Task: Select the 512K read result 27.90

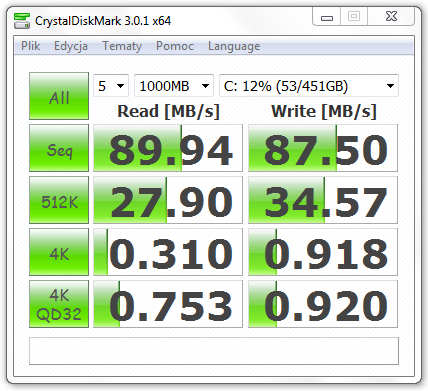Action: click(x=168, y=200)
